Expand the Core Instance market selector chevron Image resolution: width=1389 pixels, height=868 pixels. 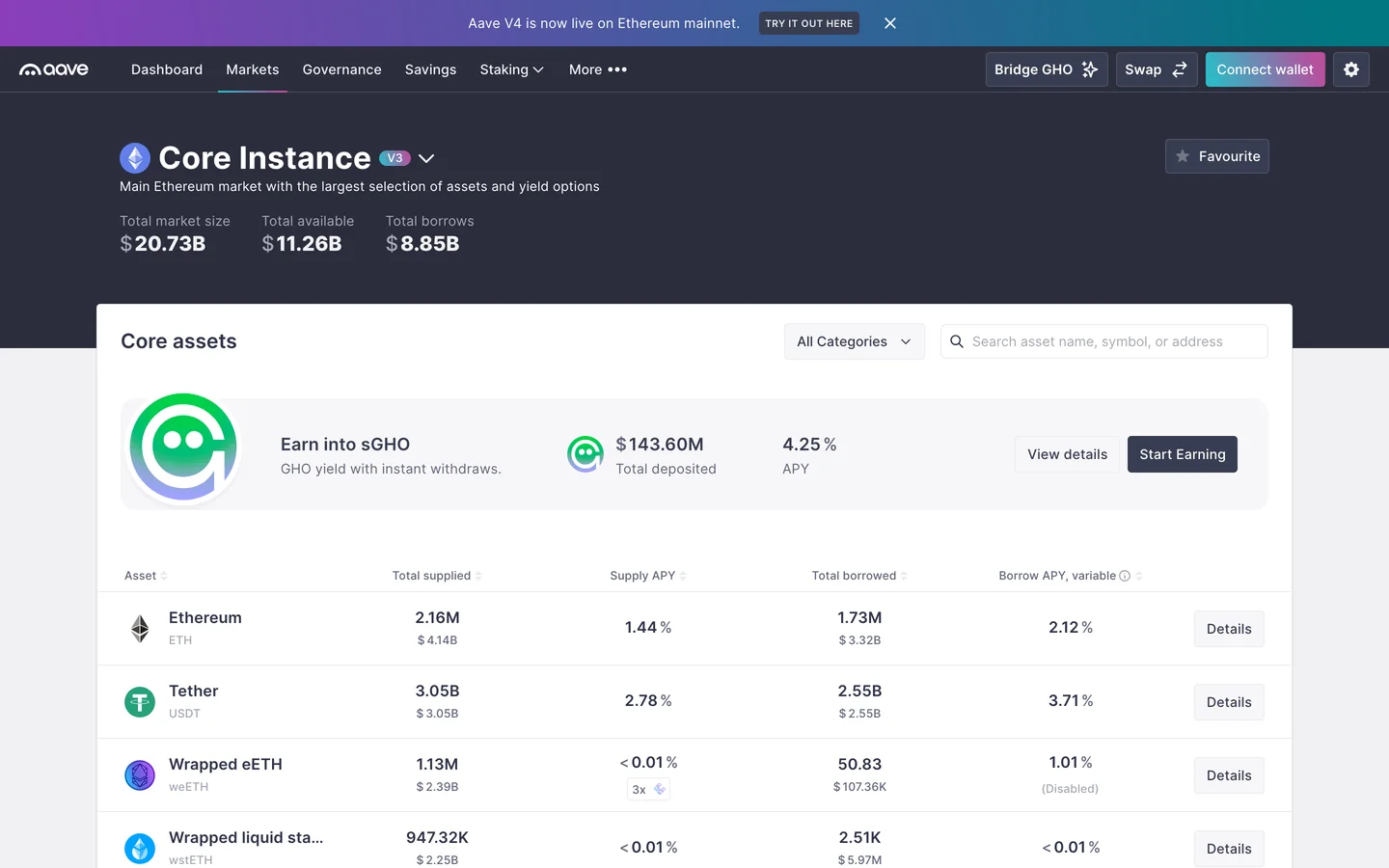[426, 158]
